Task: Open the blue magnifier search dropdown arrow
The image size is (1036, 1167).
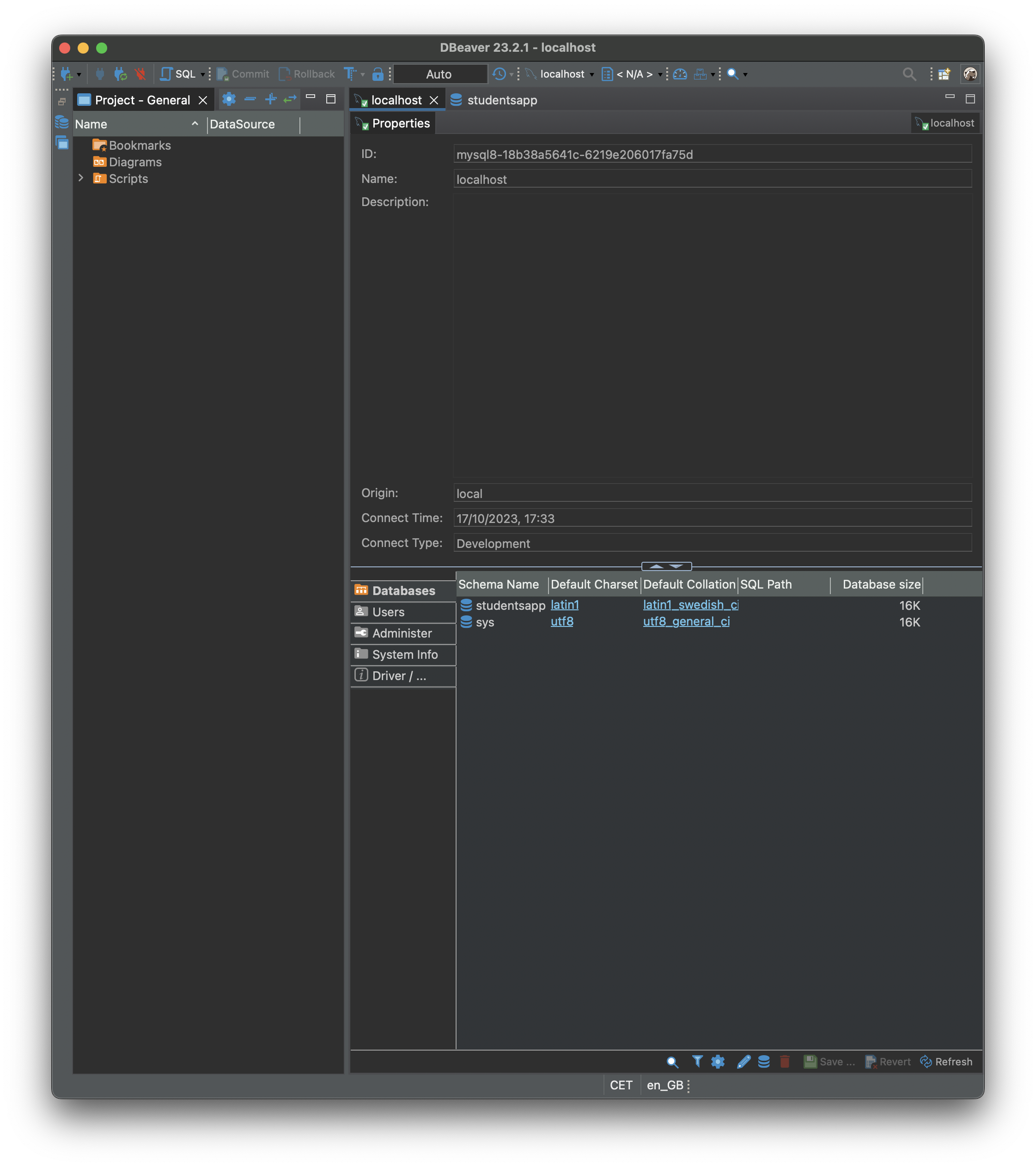Action: [x=745, y=75]
